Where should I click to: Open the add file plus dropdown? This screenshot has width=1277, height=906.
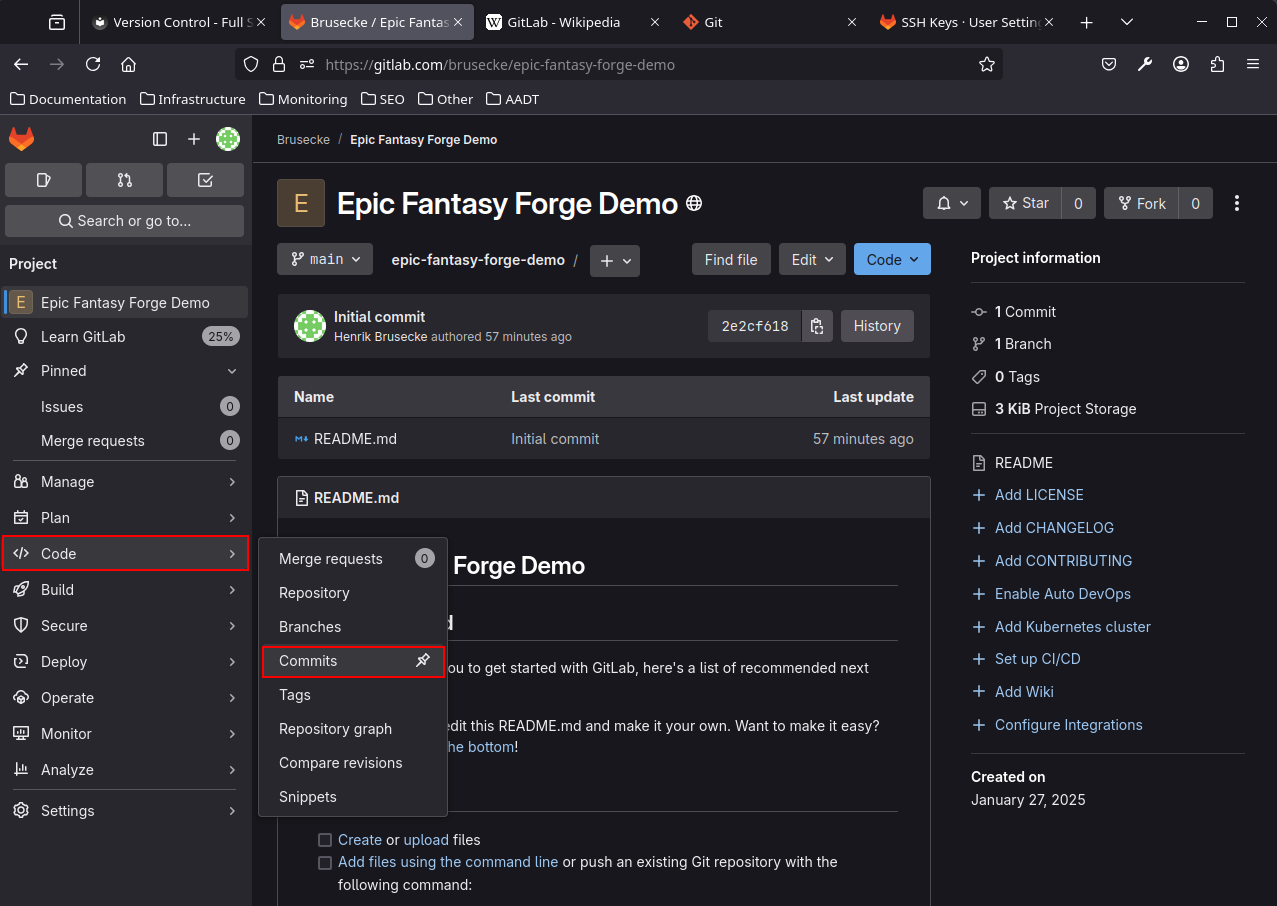point(615,260)
